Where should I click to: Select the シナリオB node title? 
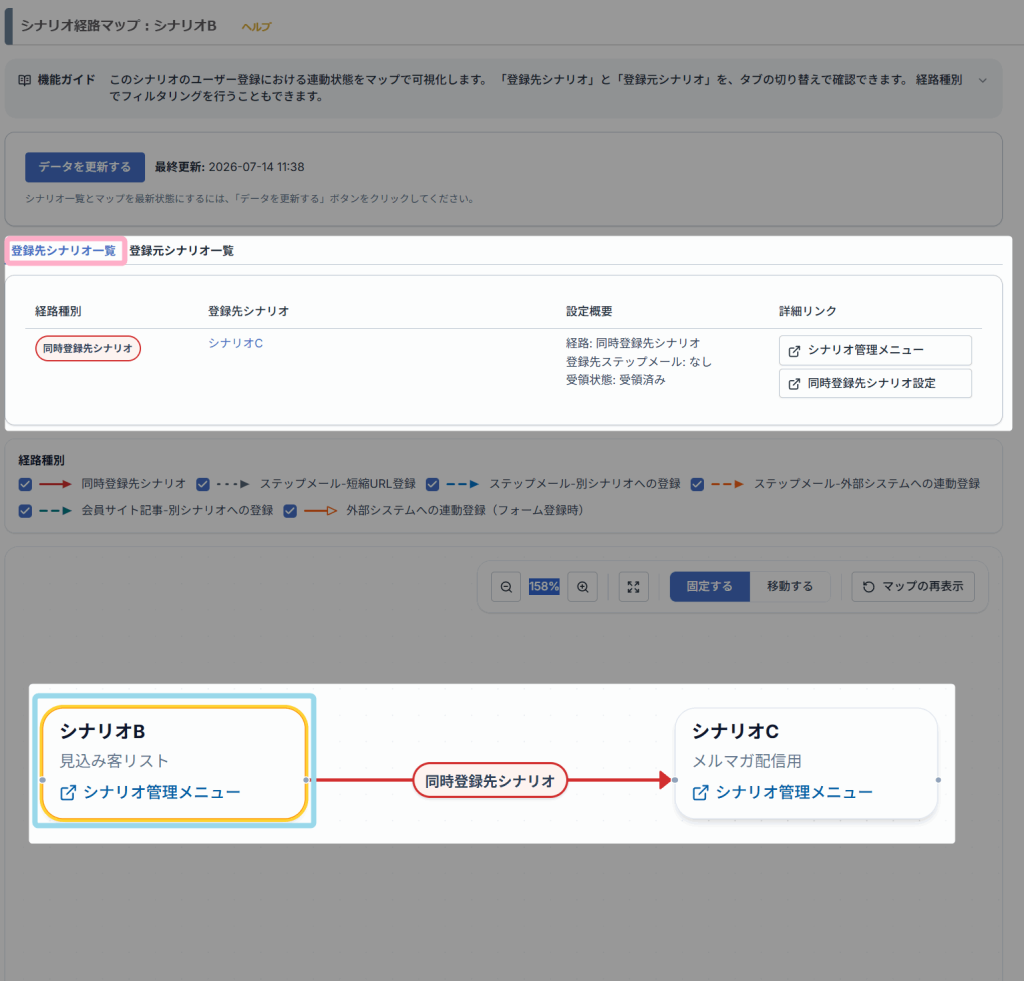(103, 732)
